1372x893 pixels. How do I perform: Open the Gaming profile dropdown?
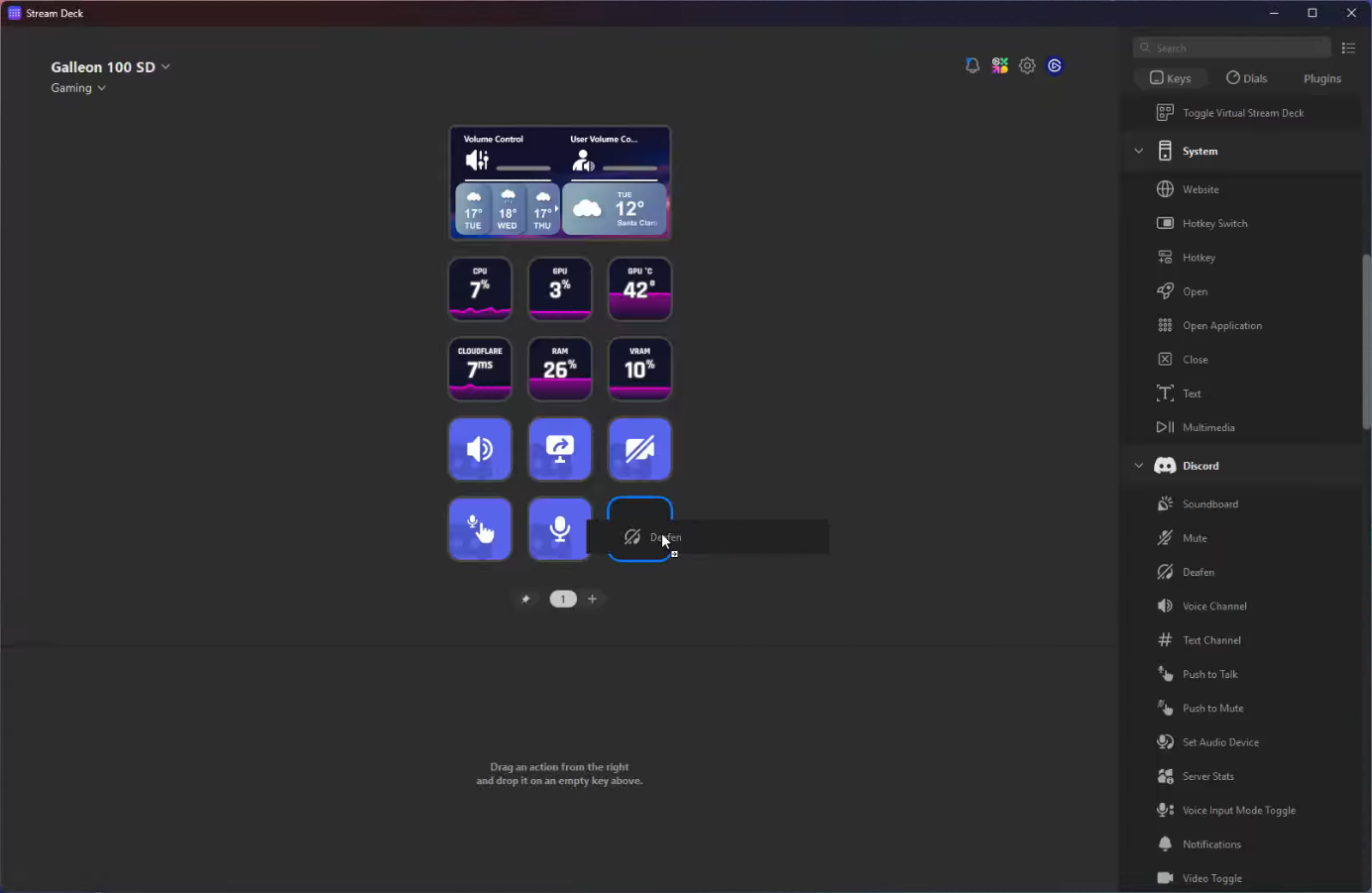pyautogui.click(x=78, y=88)
